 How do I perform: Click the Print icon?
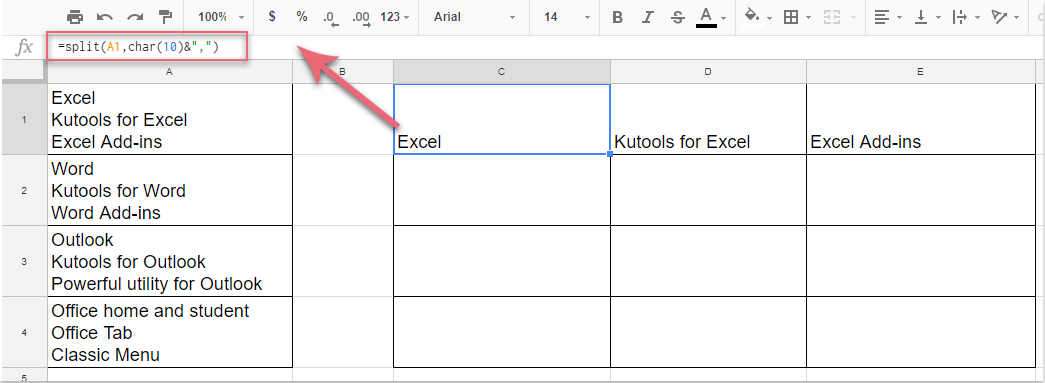75,17
